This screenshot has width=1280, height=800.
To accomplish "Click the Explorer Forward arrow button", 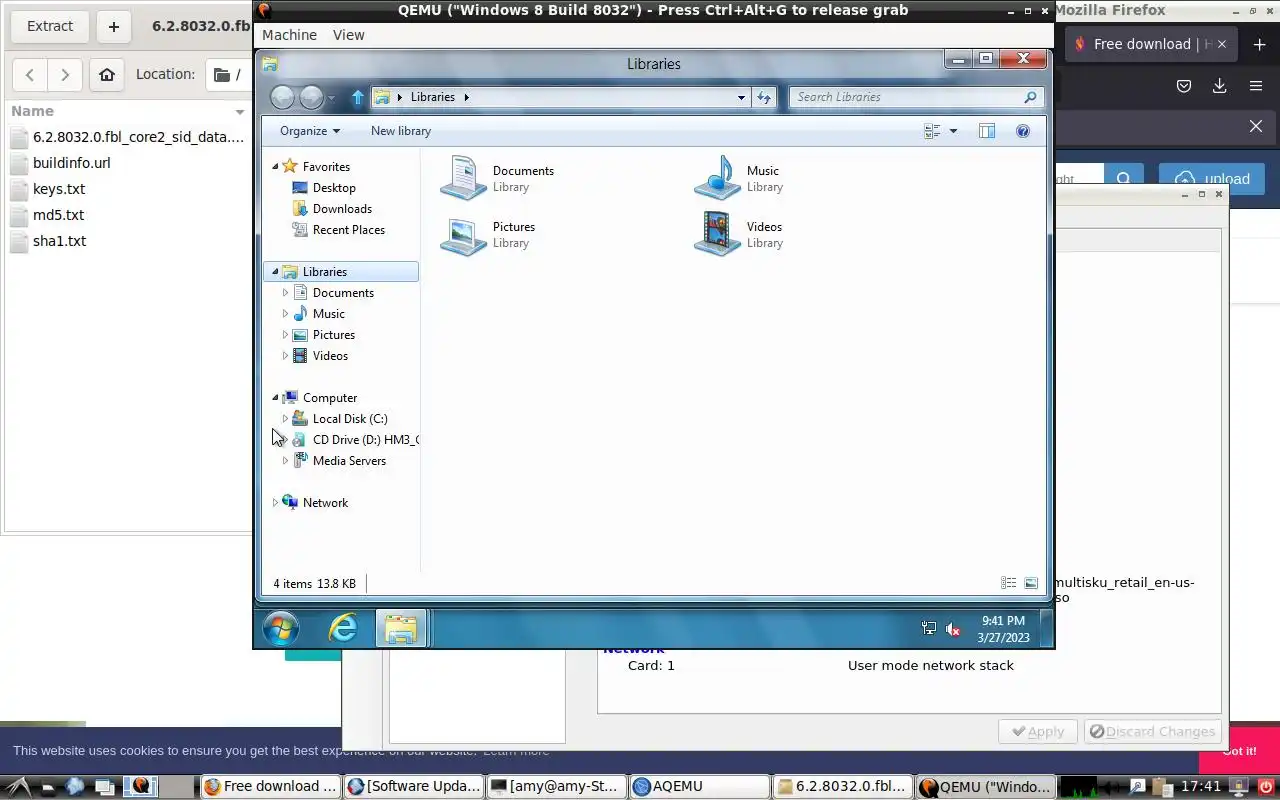I will tap(311, 97).
